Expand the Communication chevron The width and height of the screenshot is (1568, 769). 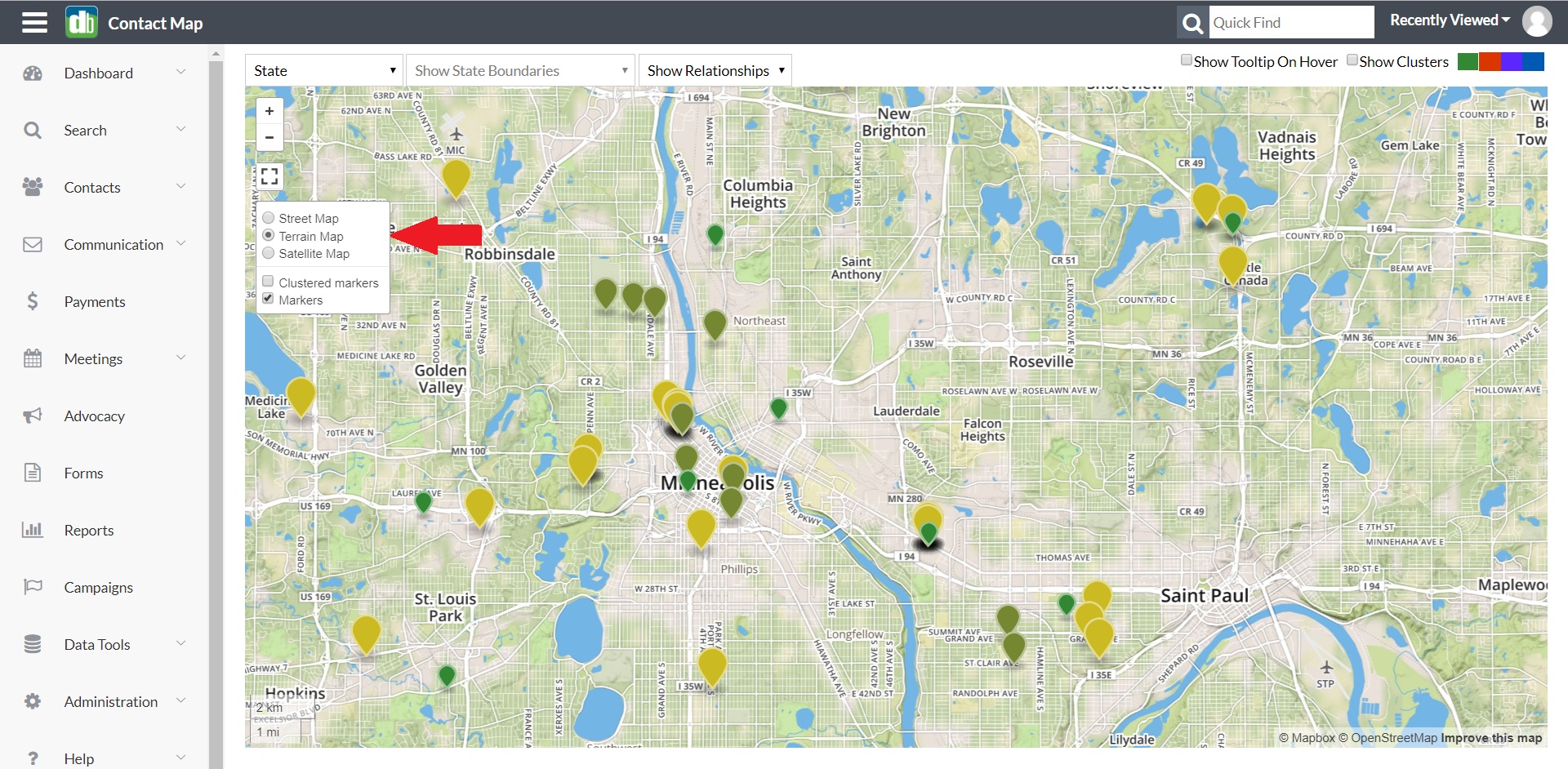(x=181, y=243)
